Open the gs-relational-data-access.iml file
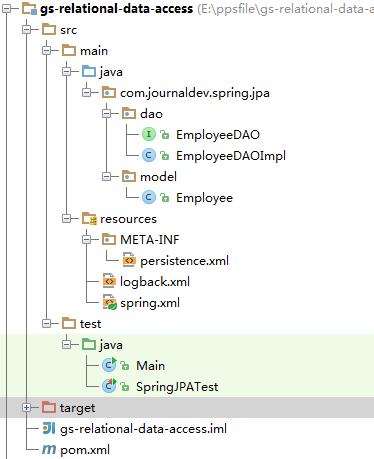 pyautogui.click(x=143, y=429)
